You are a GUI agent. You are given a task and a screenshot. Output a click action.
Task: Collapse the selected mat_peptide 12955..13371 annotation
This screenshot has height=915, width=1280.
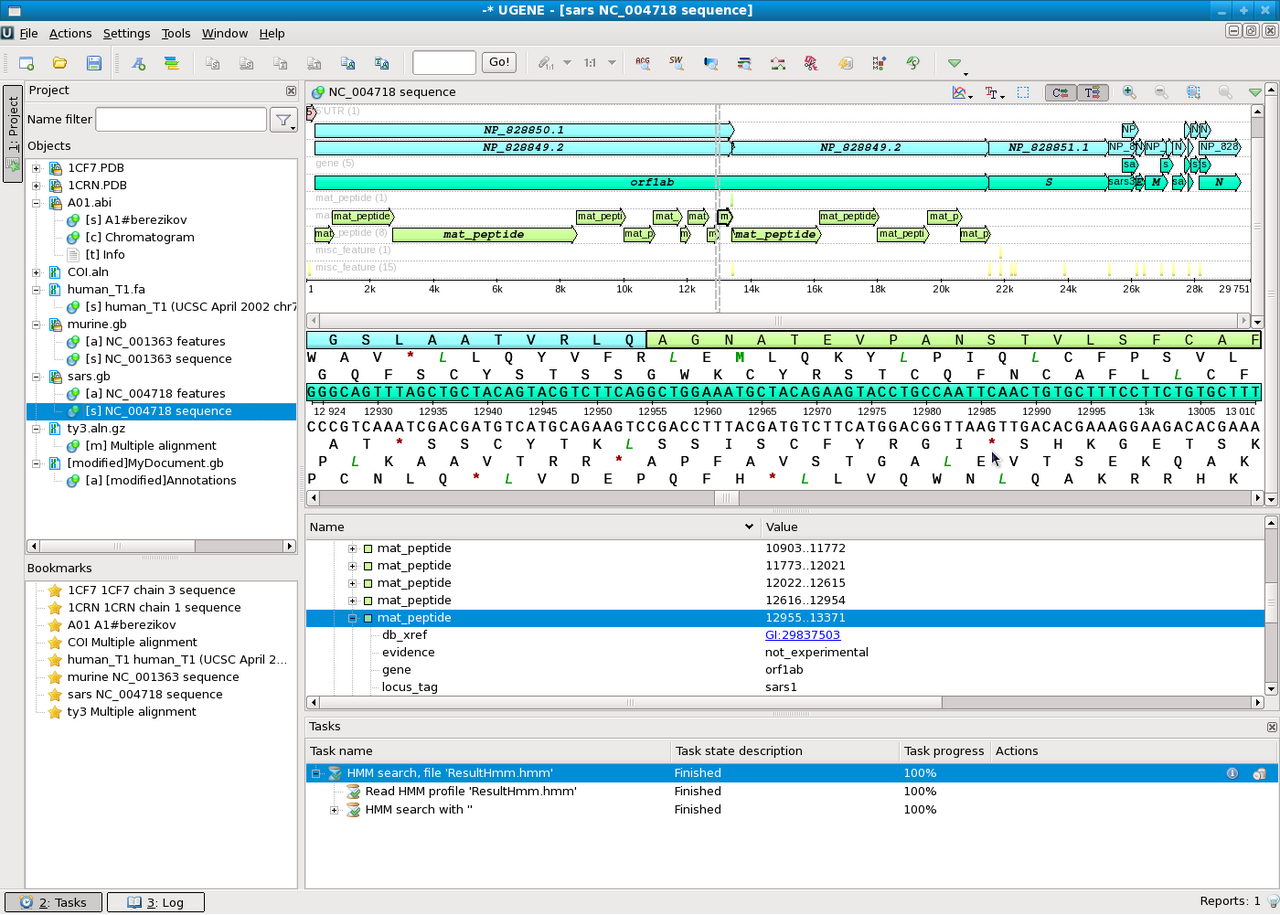pos(352,618)
